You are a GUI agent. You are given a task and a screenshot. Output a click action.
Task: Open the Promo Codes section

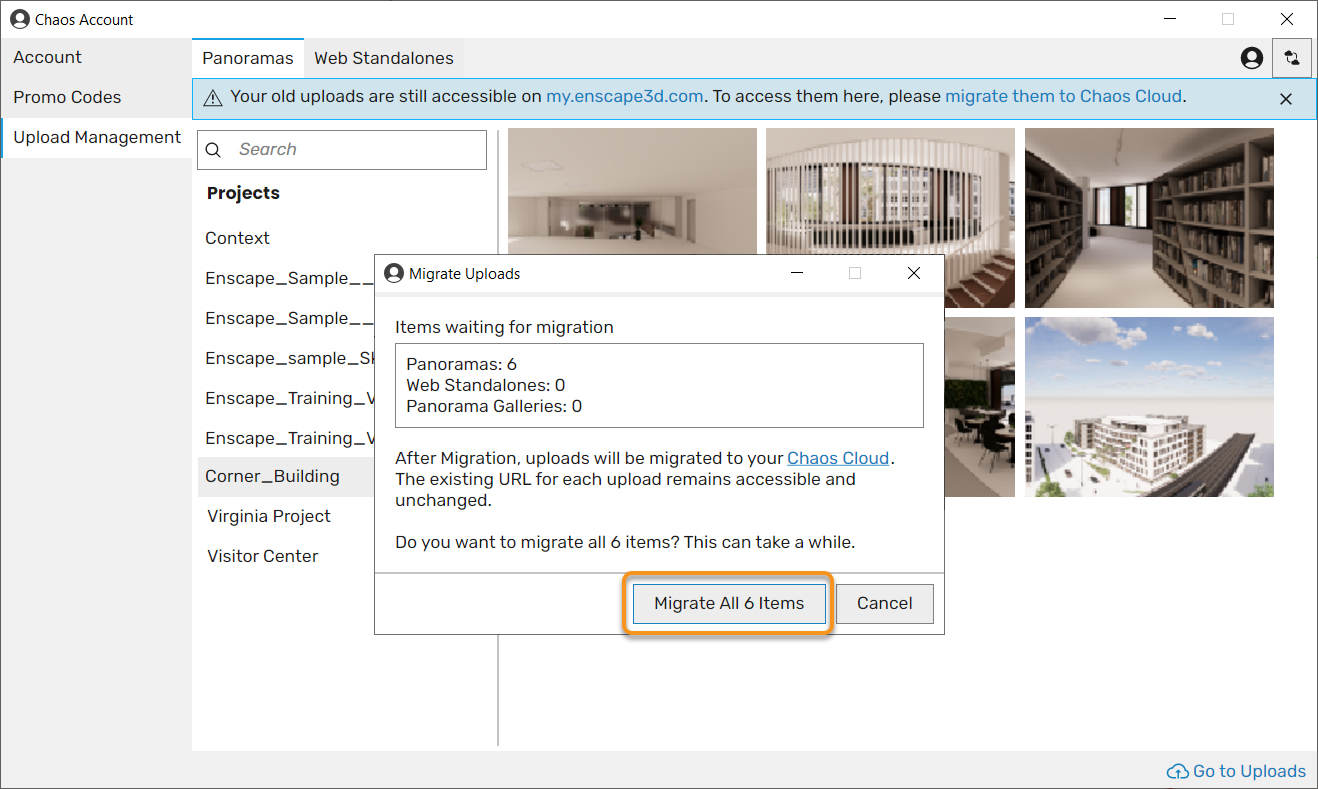(96, 98)
